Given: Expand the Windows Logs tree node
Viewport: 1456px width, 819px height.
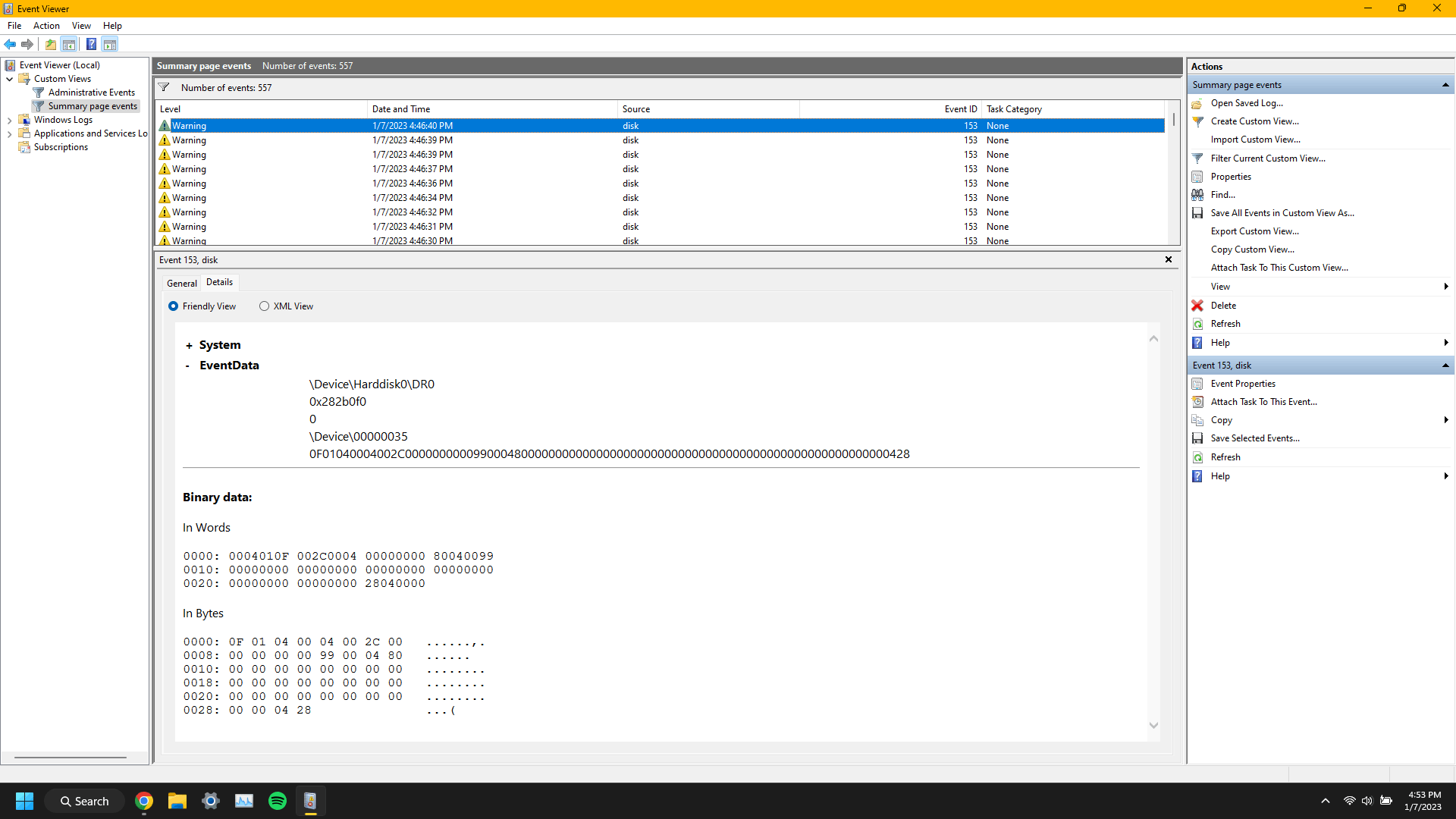Looking at the screenshot, I should click(x=9, y=120).
